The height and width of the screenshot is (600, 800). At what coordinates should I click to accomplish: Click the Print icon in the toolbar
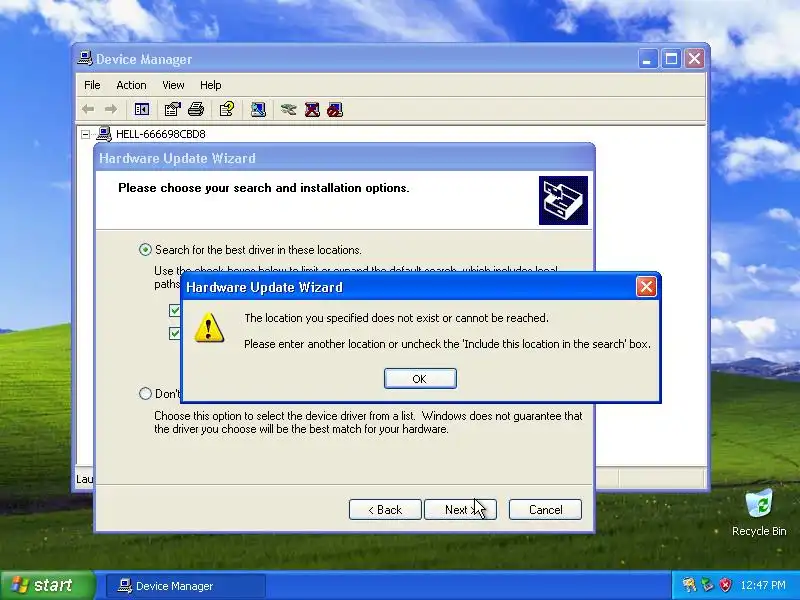(196, 109)
